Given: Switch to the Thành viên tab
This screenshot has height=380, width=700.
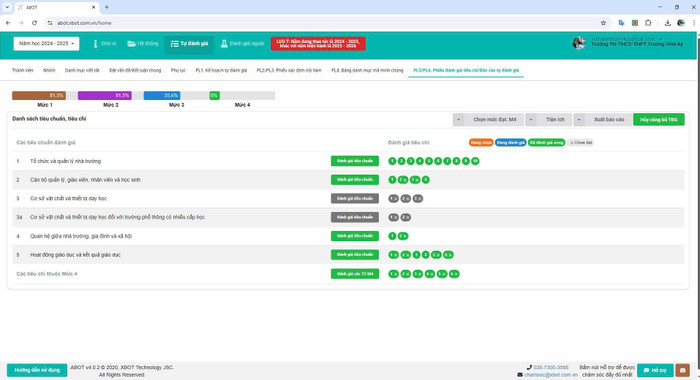Looking at the screenshot, I should [x=22, y=71].
